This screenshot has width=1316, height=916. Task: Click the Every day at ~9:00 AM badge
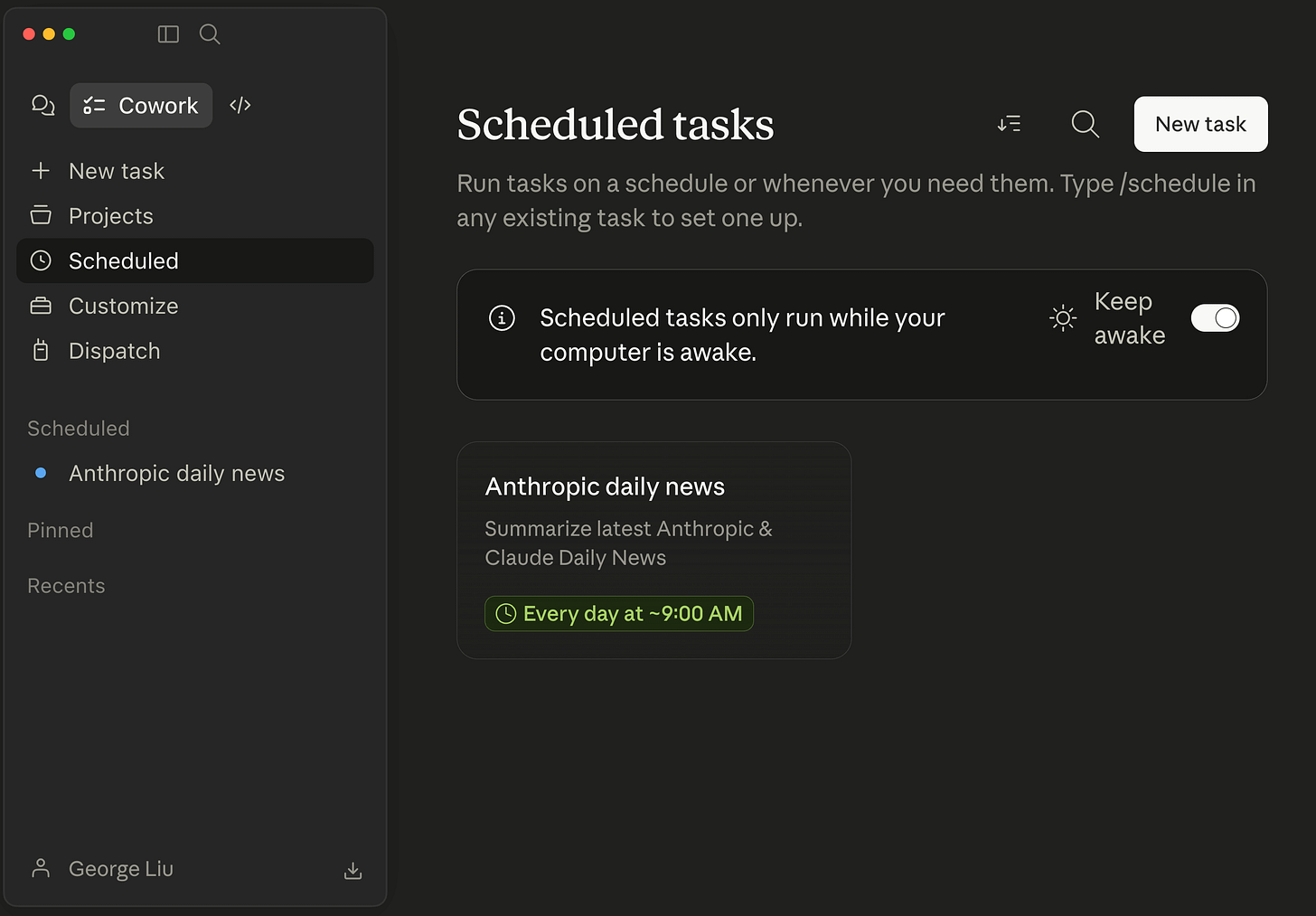[x=619, y=614]
